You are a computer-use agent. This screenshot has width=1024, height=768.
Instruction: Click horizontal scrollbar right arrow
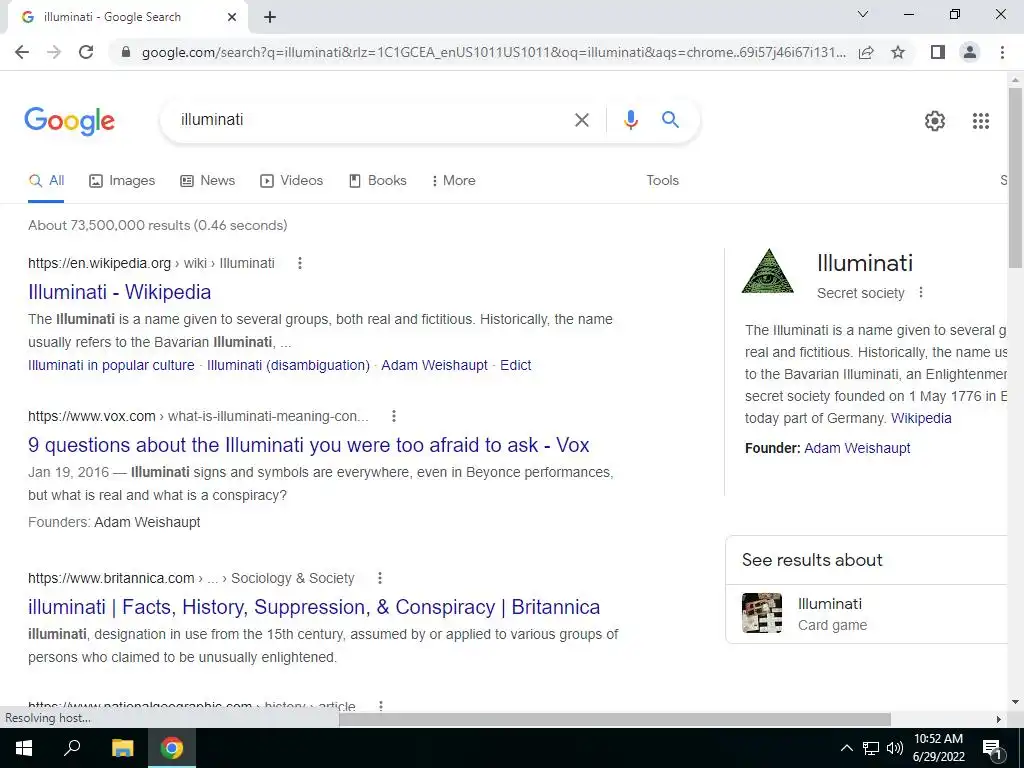[x=998, y=719]
